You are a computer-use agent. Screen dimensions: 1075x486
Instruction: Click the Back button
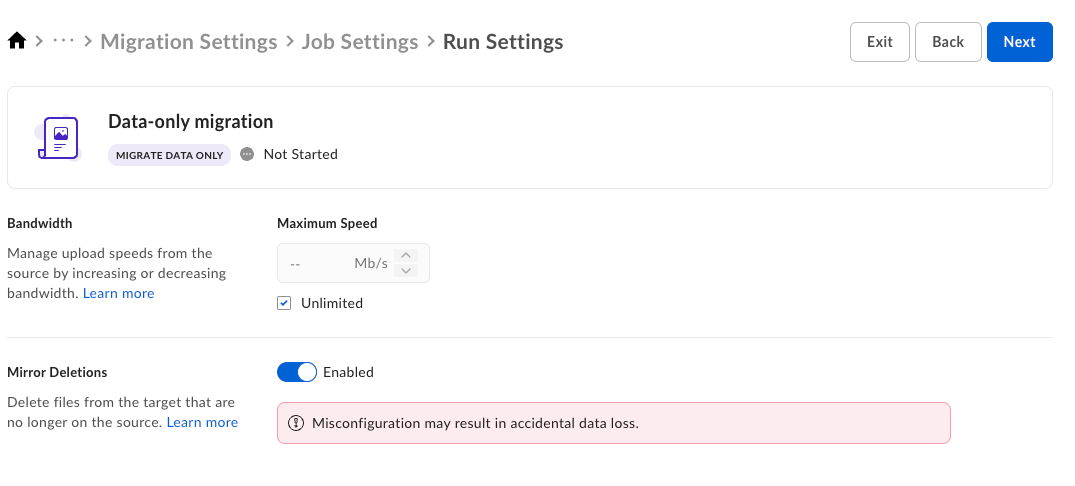[x=947, y=42]
